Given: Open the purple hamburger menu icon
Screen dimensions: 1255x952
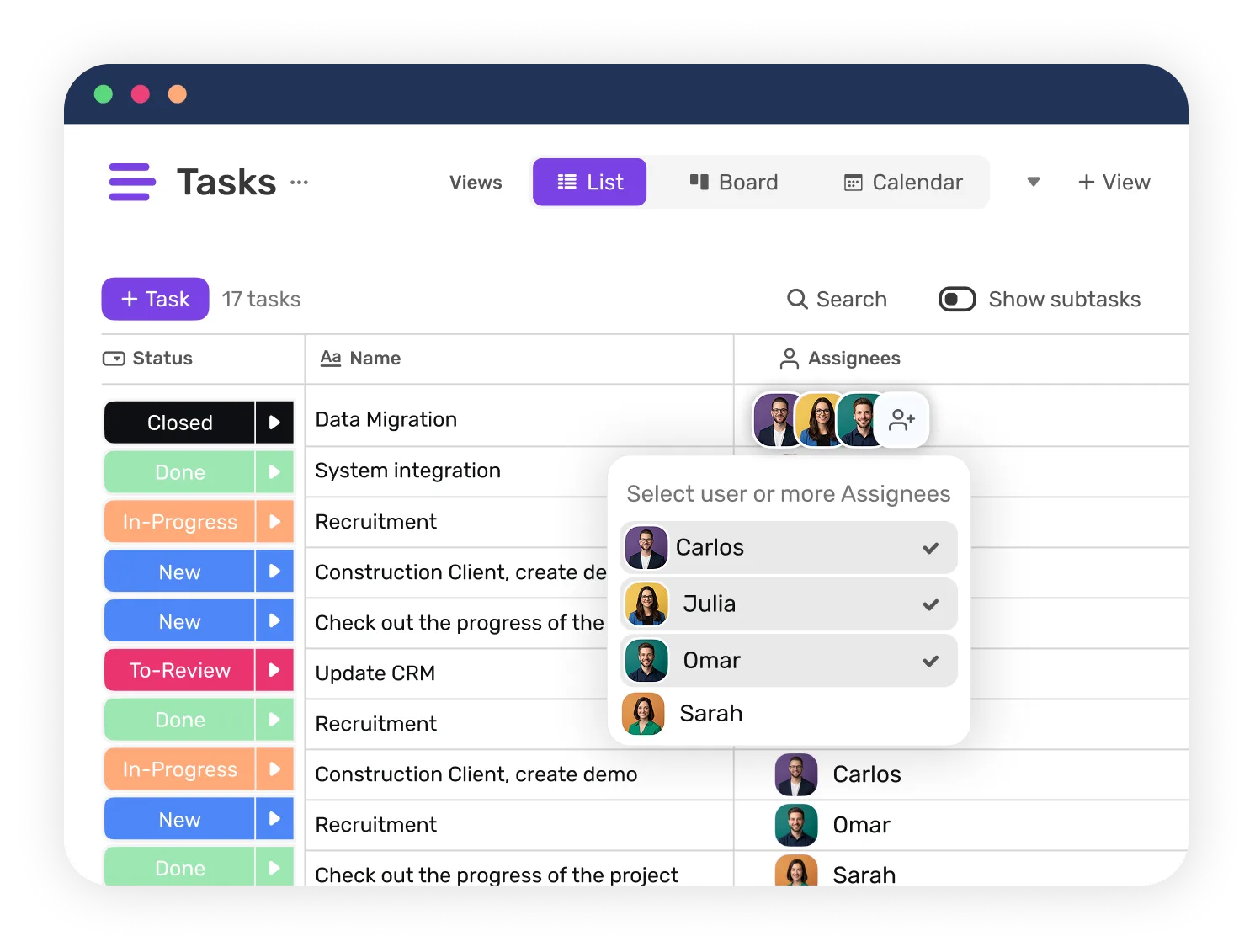Looking at the screenshot, I should [132, 182].
